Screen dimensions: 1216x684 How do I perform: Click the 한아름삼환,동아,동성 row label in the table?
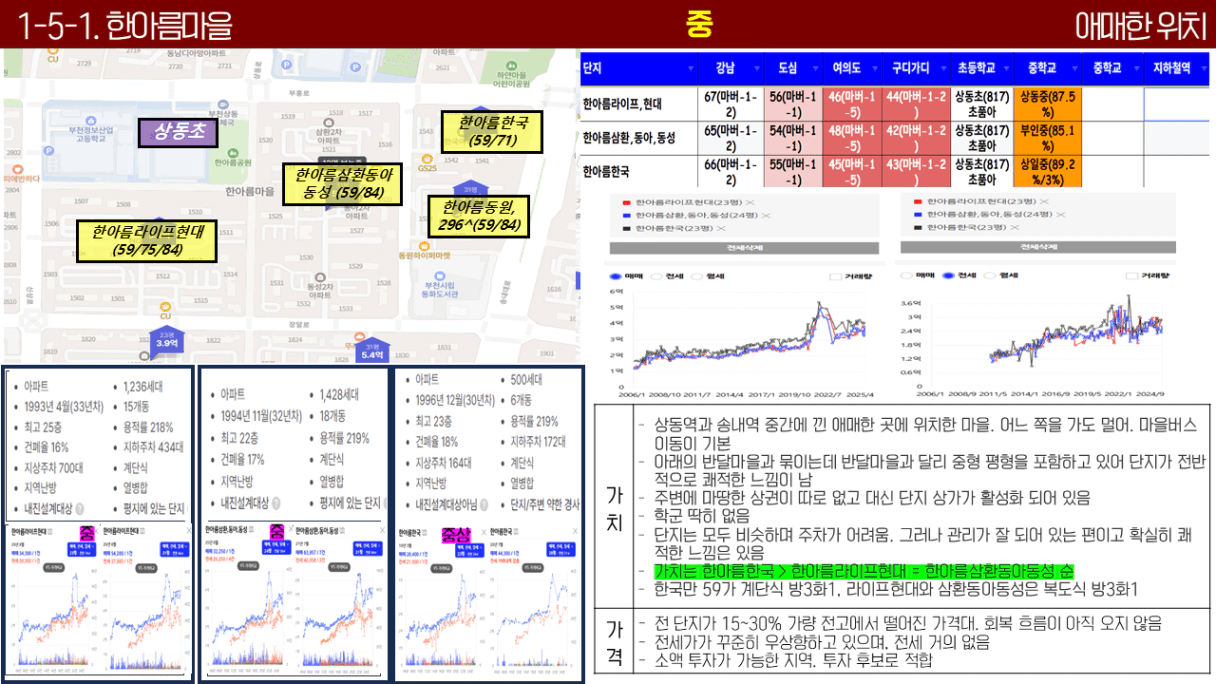[x=630, y=137]
